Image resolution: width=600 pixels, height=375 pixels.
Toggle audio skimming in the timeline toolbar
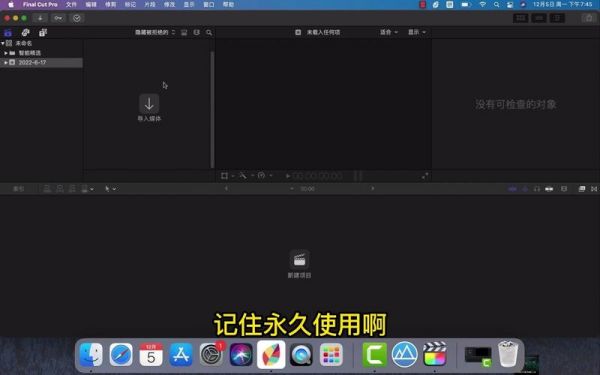click(x=525, y=189)
